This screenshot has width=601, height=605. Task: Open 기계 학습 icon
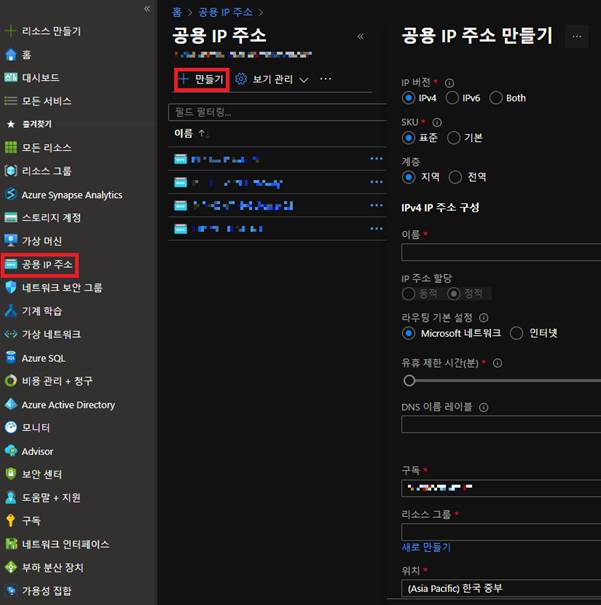click(11, 311)
